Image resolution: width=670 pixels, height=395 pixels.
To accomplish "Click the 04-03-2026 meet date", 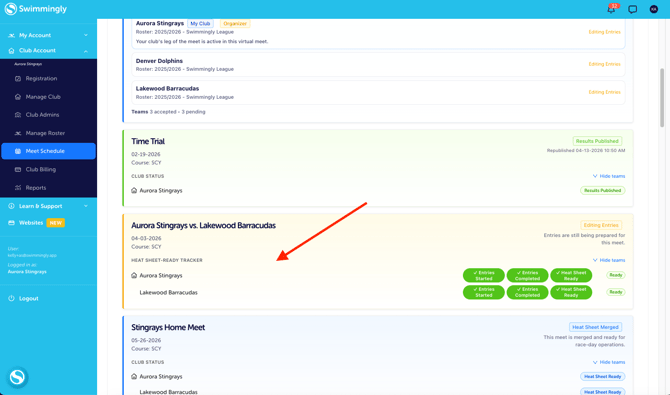I will (x=146, y=239).
